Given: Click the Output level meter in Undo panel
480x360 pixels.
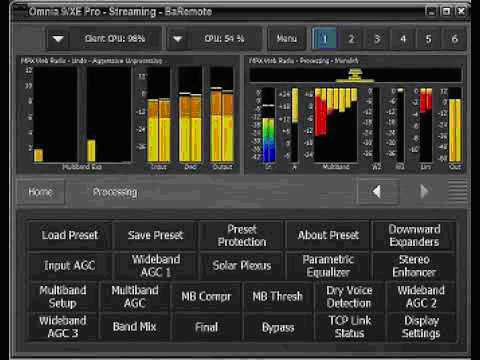Looking at the screenshot, I should click(222, 115).
